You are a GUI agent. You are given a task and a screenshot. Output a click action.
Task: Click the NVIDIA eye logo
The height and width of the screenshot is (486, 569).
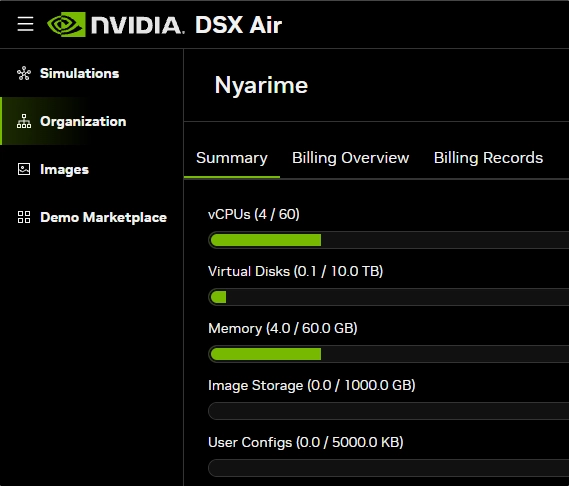tap(66, 24)
